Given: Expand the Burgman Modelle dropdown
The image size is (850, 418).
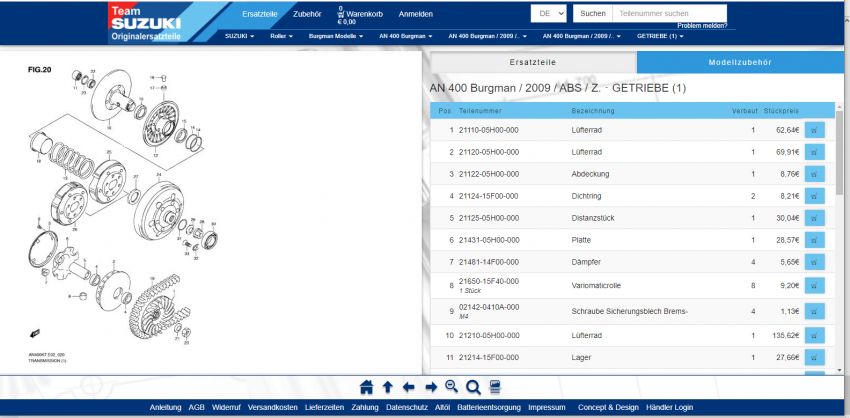Looking at the screenshot, I should 336,36.
